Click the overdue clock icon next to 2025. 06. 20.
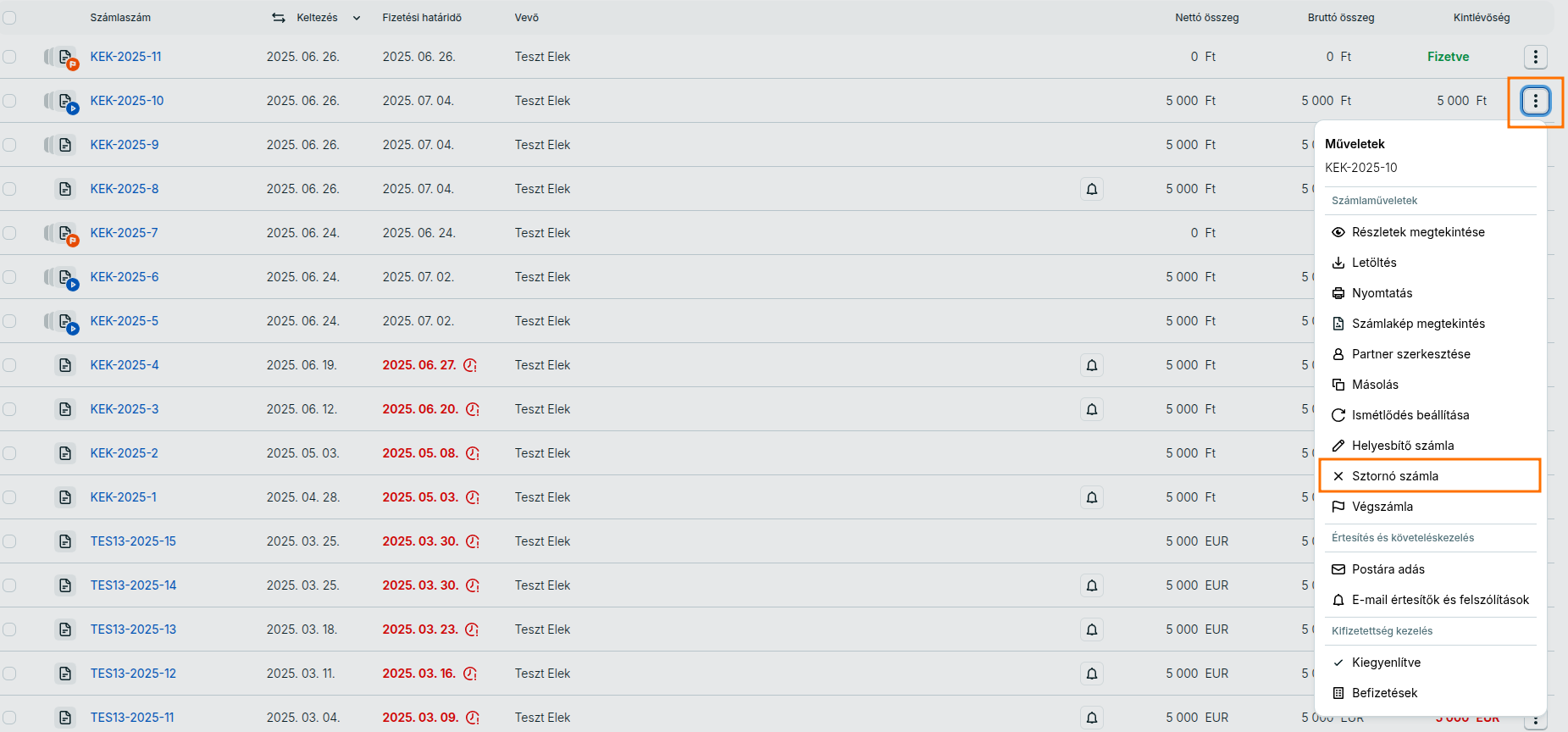Image resolution: width=1568 pixels, height=732 pixels. point(473,409)
